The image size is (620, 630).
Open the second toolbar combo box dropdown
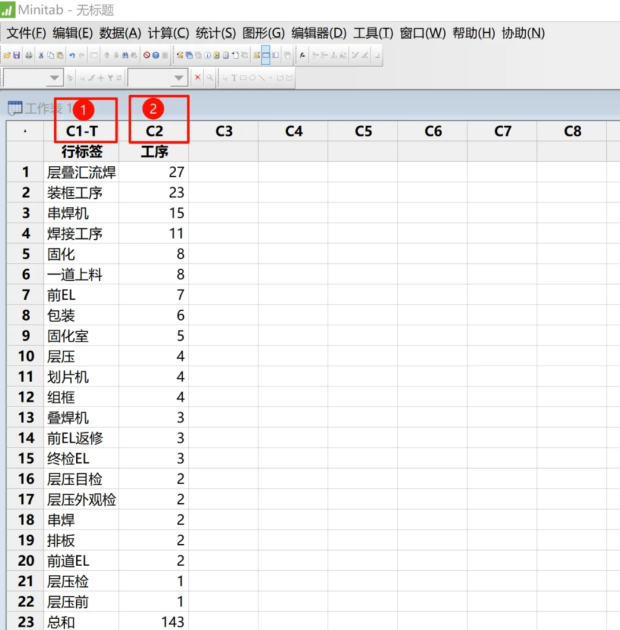pyautogui.click(x=178, y=78)
